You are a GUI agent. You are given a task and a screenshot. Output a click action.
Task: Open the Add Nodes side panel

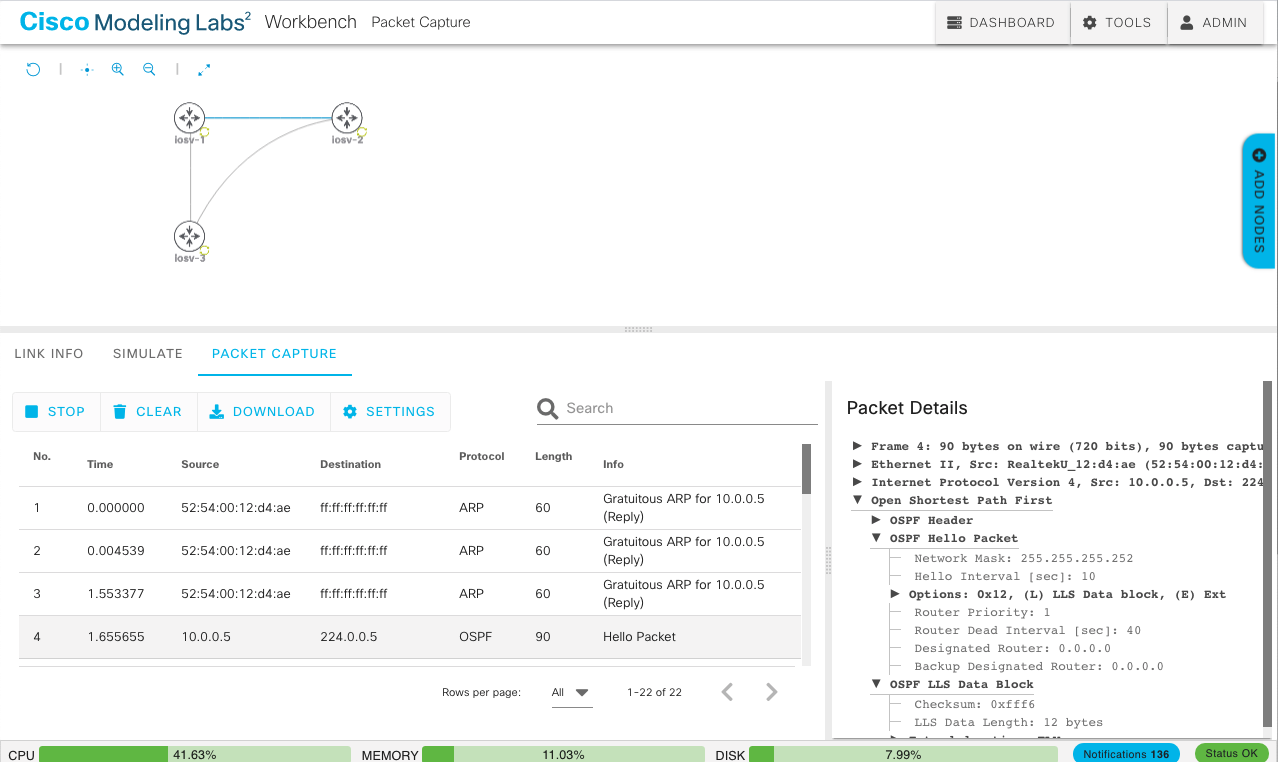(x=1259, y=201)
